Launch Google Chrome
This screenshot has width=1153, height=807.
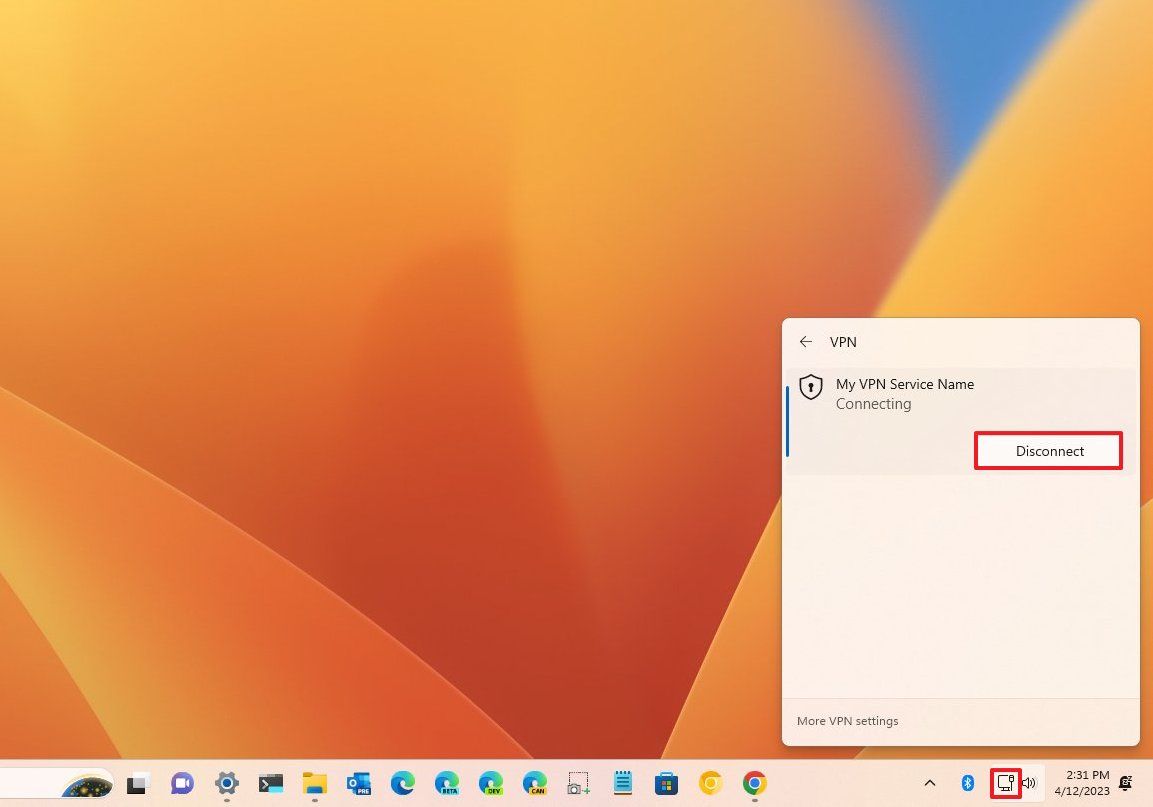tap(754, 783)
